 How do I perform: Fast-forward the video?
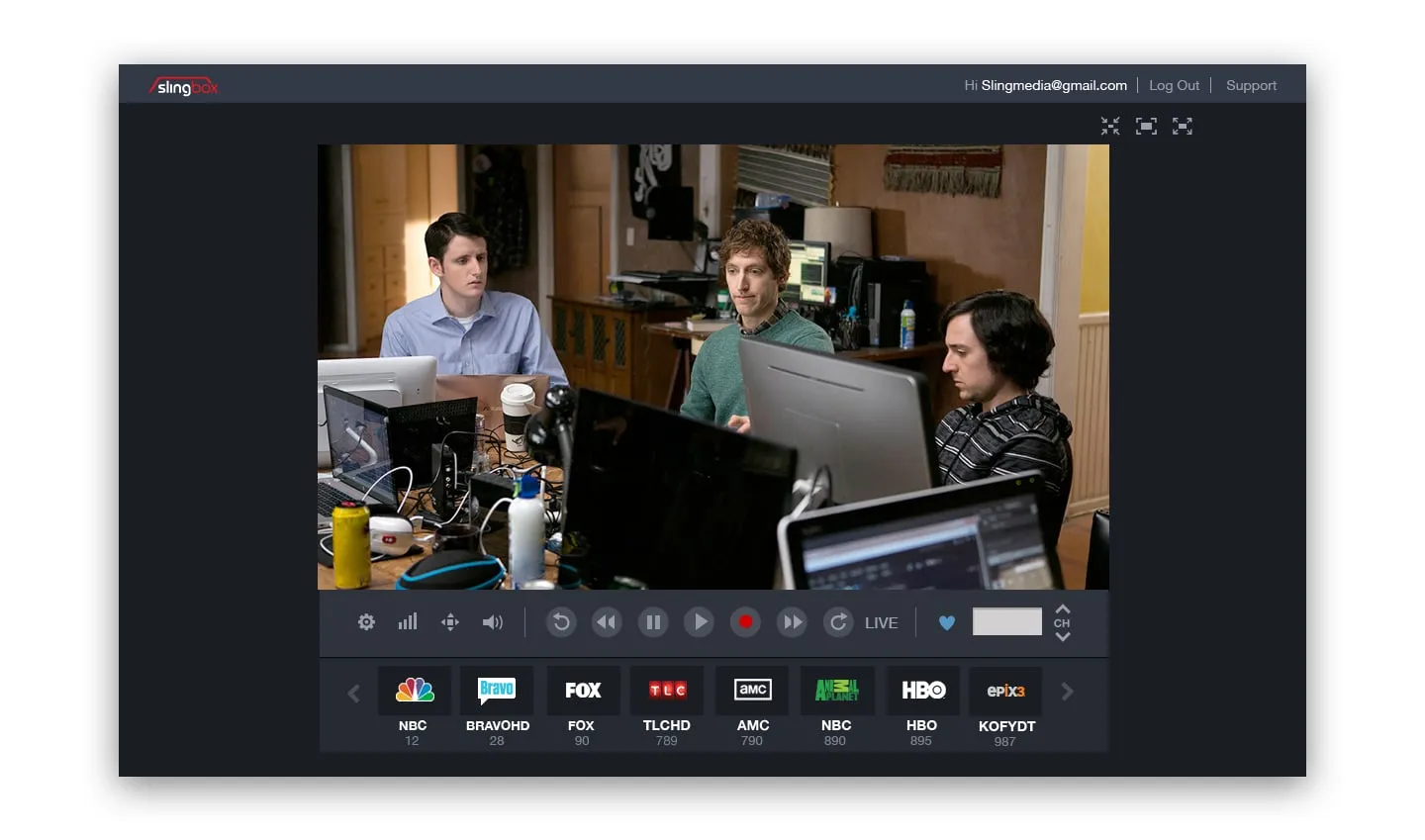[792, 622]
